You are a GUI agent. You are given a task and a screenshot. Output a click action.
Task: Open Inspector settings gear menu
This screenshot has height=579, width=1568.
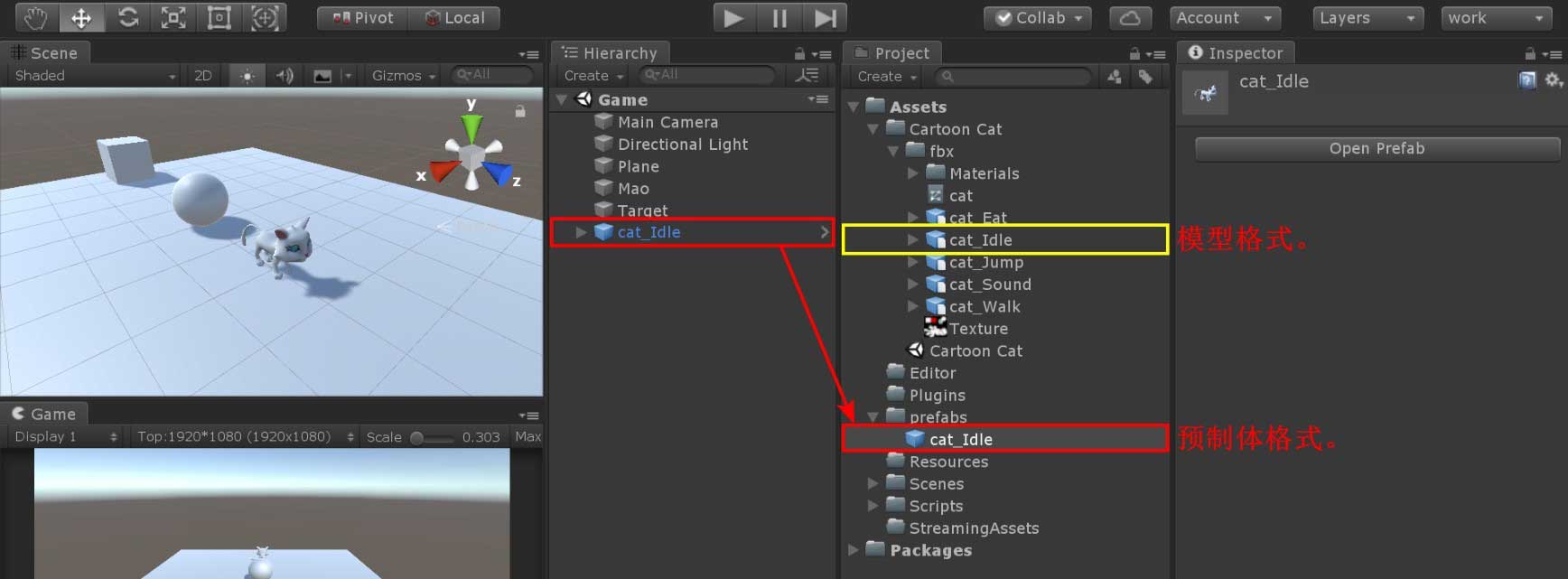point(1553,81)
